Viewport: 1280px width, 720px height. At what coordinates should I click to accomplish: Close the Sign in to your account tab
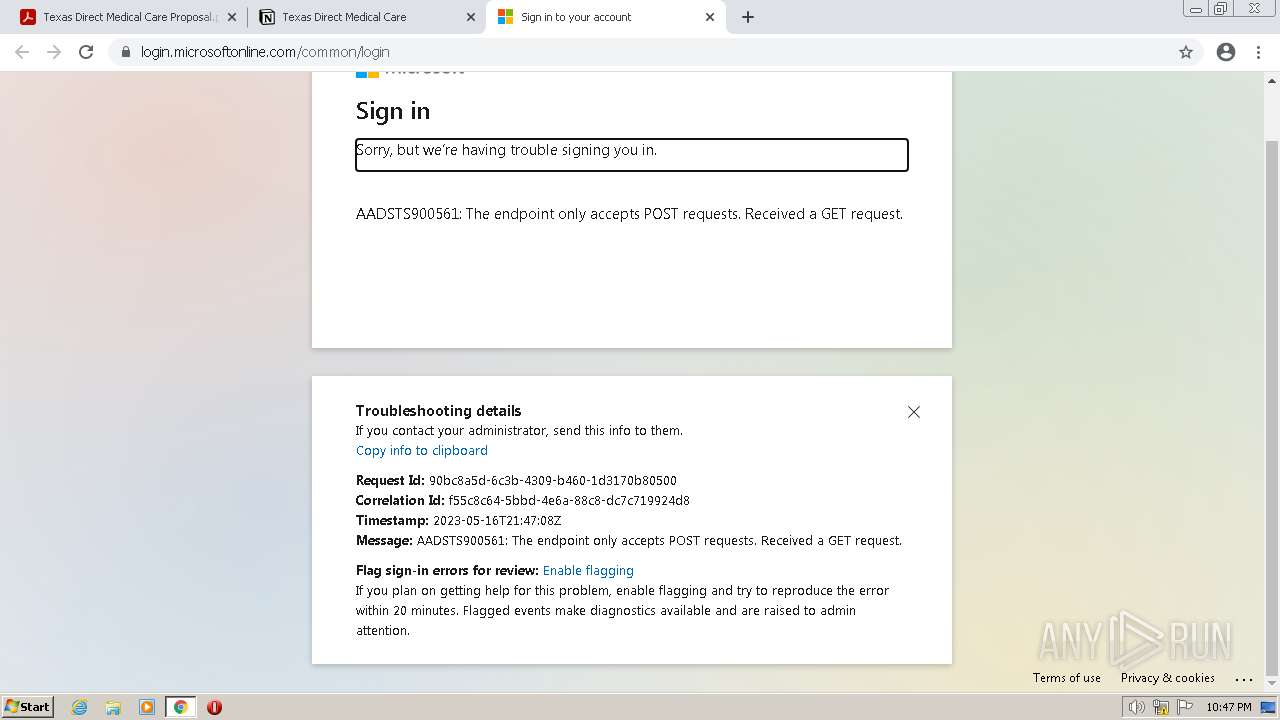pos(710,17)
